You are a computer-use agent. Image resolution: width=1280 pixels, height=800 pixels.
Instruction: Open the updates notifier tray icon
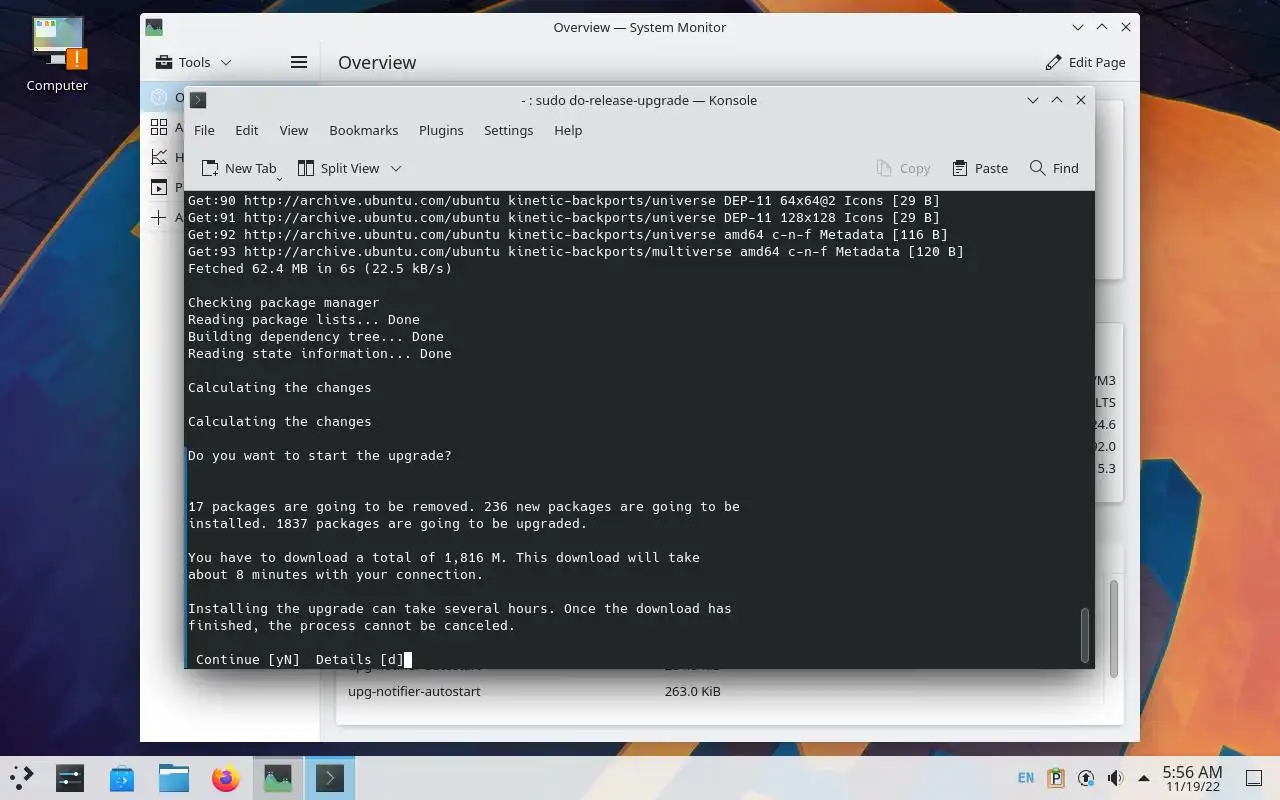1086,777
